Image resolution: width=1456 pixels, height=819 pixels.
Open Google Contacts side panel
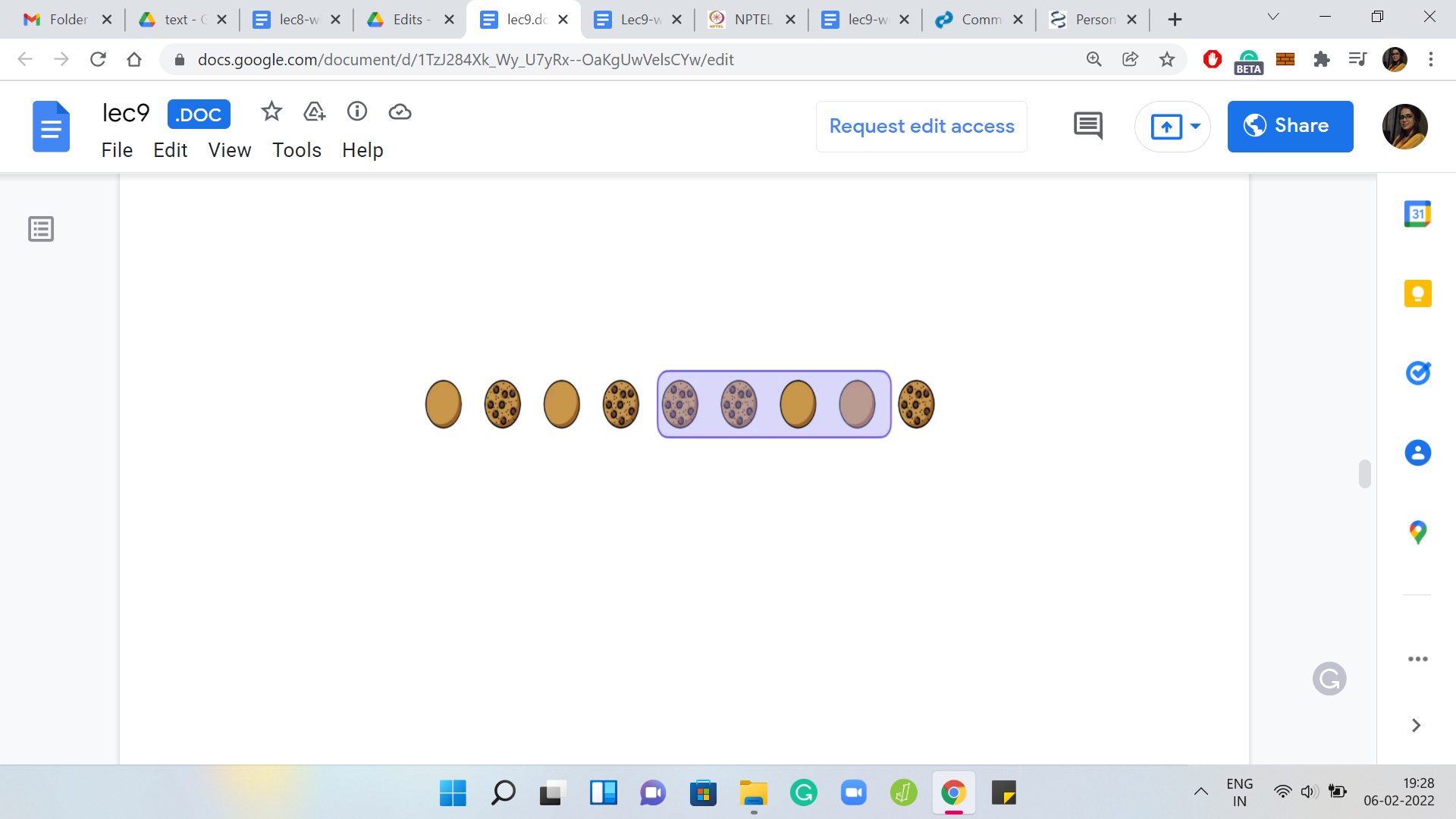(1417, 453)
